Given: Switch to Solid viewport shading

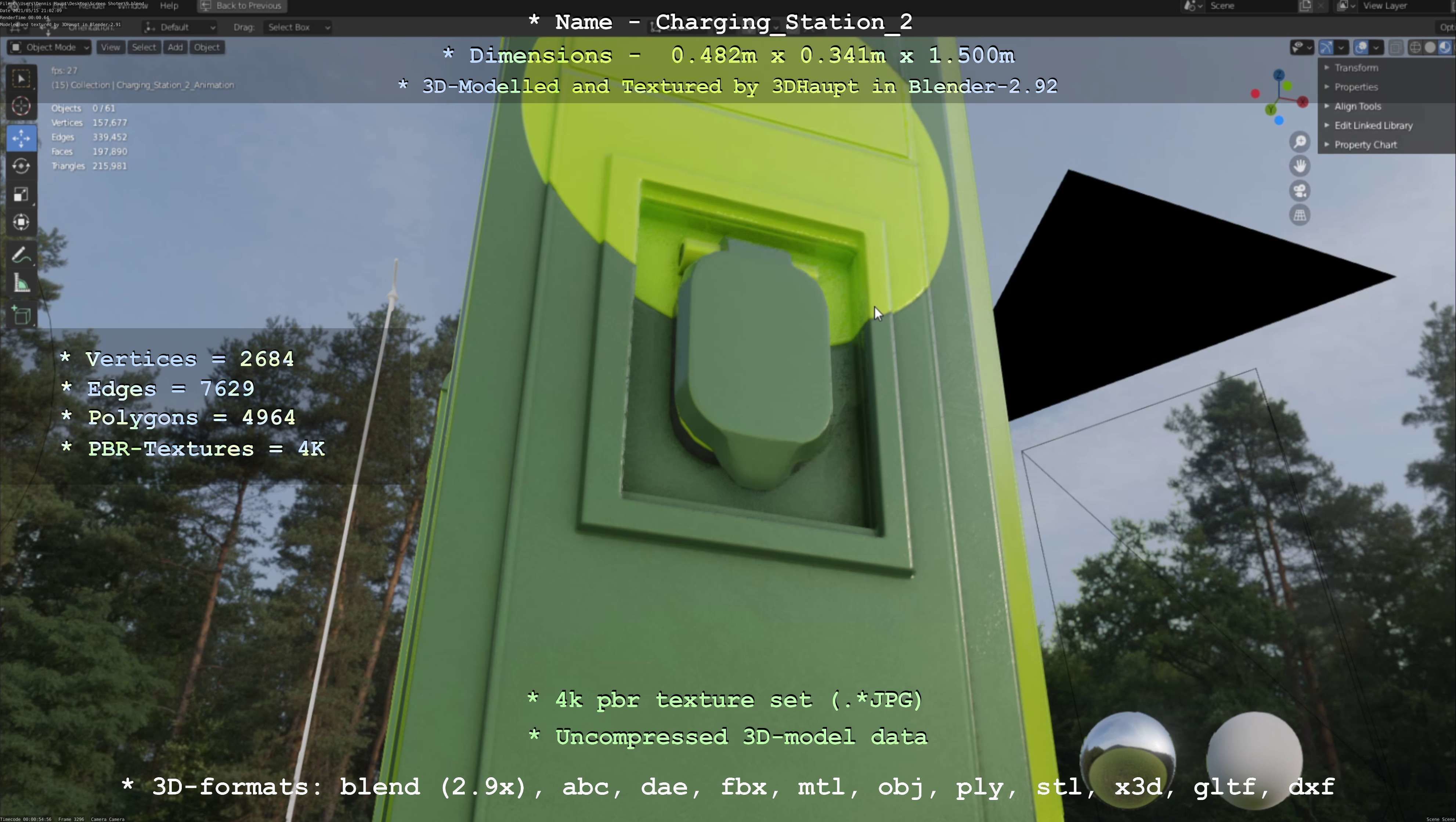Looking at the screenshot, I should 1430,47.
